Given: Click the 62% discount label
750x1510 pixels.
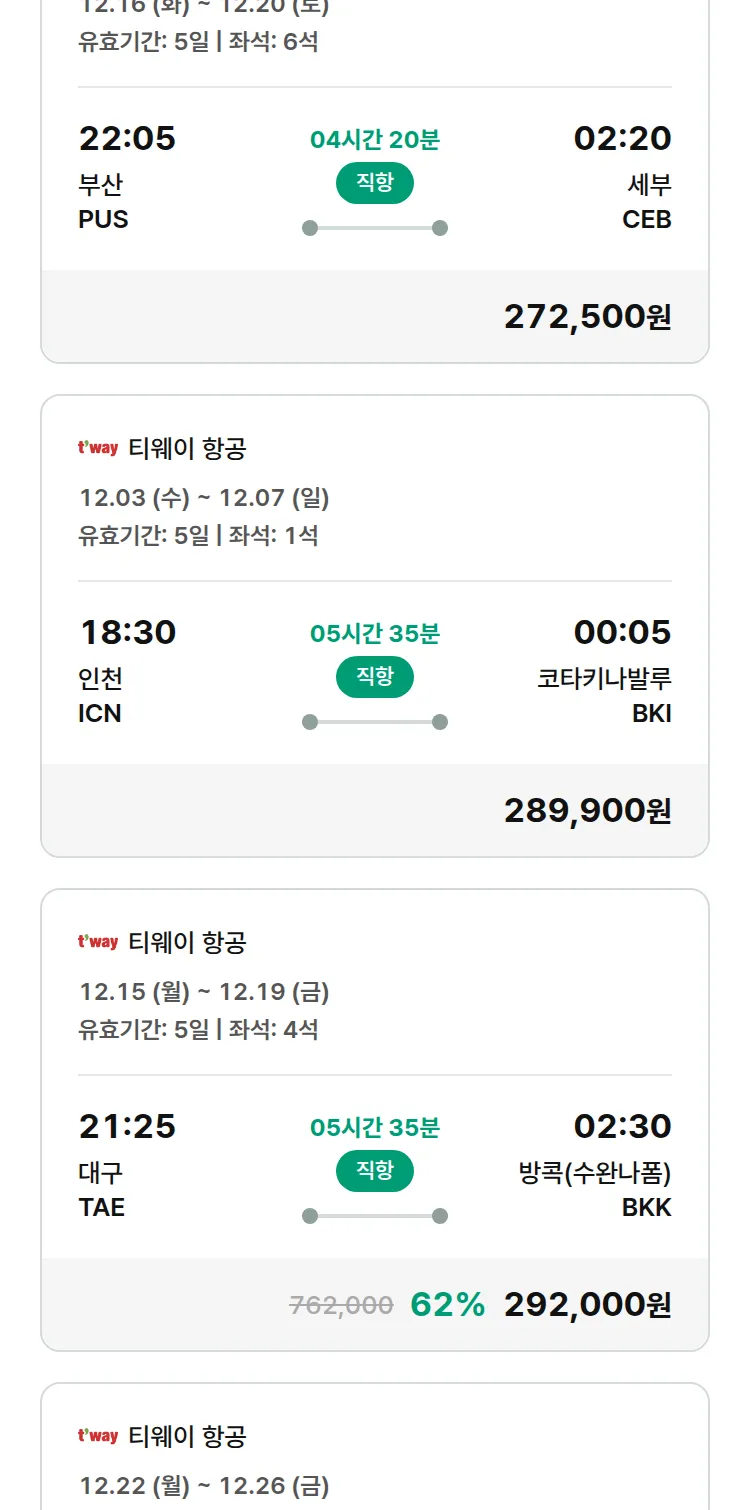Looking at the screenshot, I should [447, 1304].
